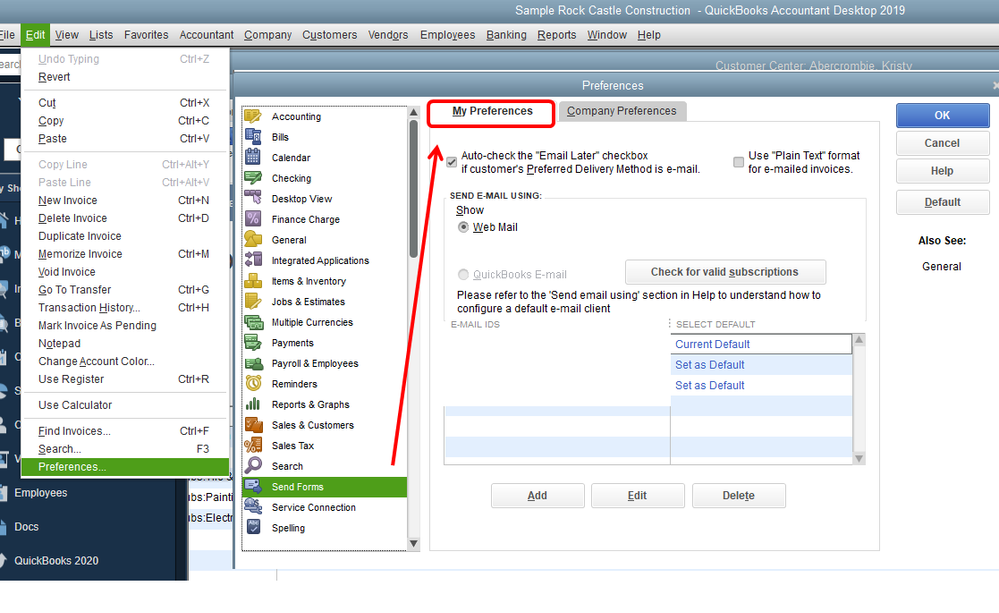
Task: Click the Payroll & Employees icon
Action: tap(254, 363)
